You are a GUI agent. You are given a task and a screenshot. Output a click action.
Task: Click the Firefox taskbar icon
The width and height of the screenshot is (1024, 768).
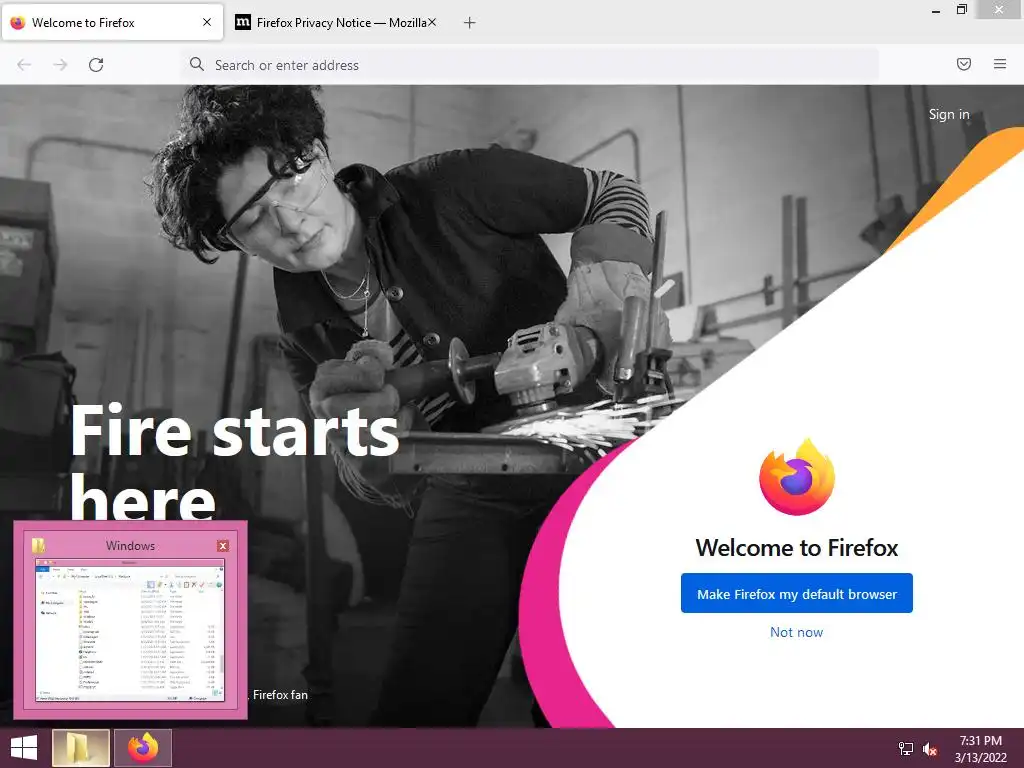click(143, 748)
